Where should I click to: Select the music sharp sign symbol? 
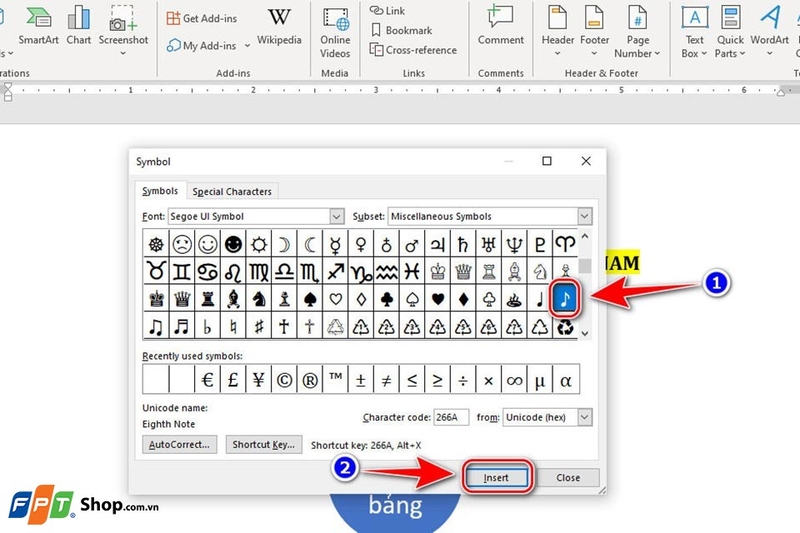pyautogui.click(x=259, y=326)
